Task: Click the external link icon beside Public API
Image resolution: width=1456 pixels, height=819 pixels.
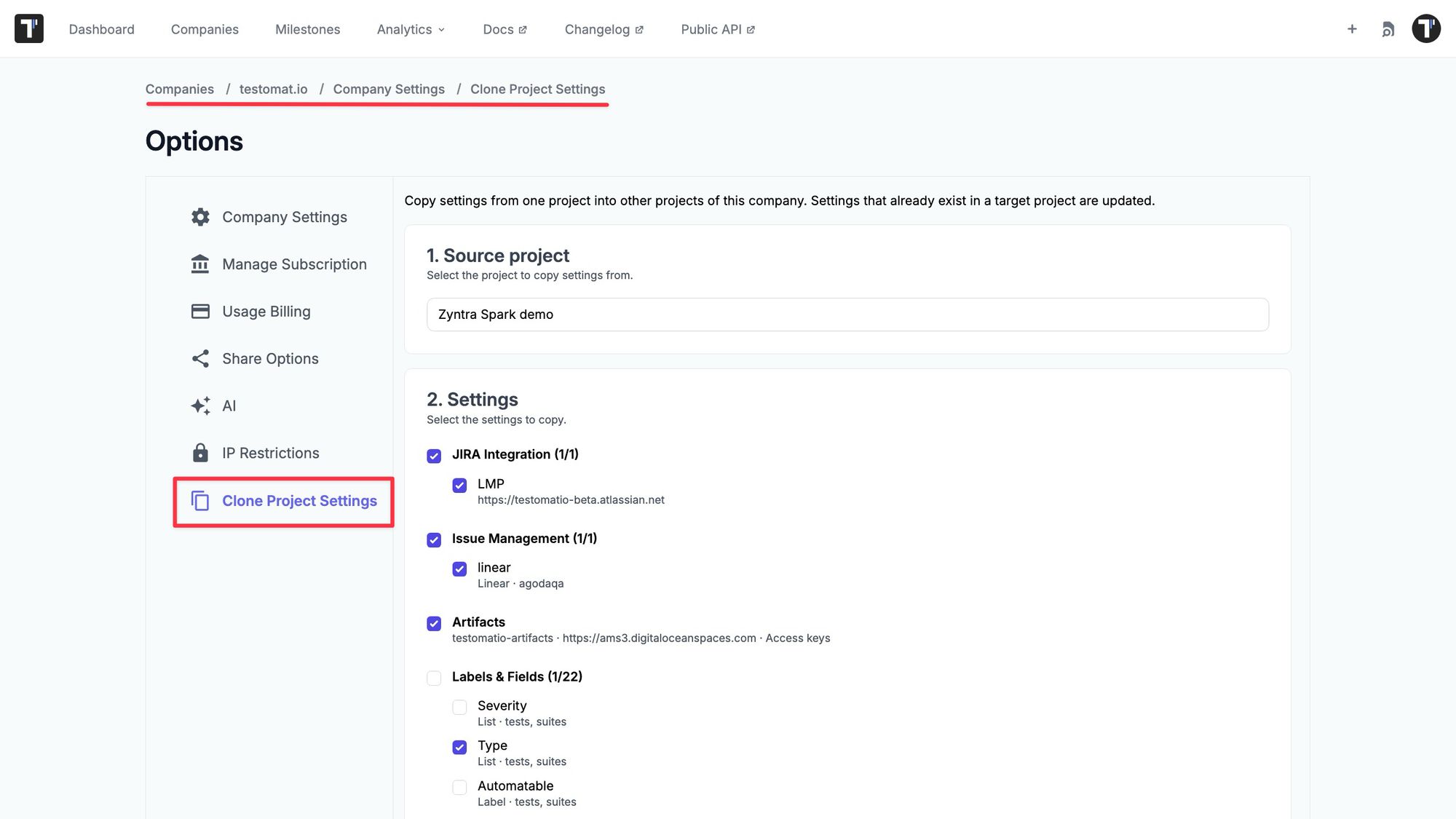Action: [x=751, y=30]
